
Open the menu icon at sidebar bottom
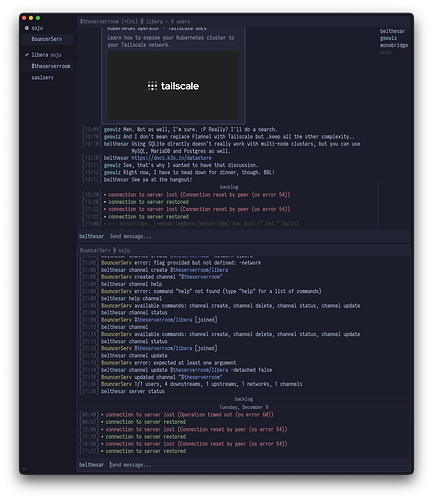coord(25,469)
